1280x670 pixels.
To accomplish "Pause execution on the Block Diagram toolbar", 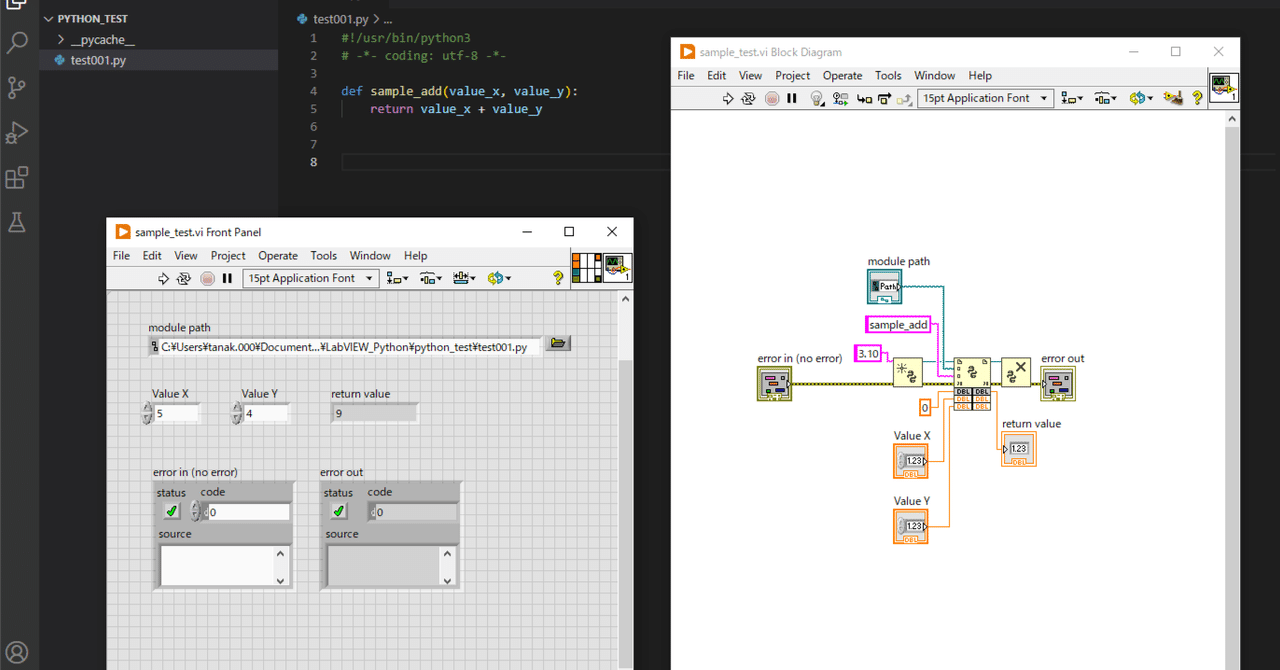I will pyautogui.click(x=792, y=98).
